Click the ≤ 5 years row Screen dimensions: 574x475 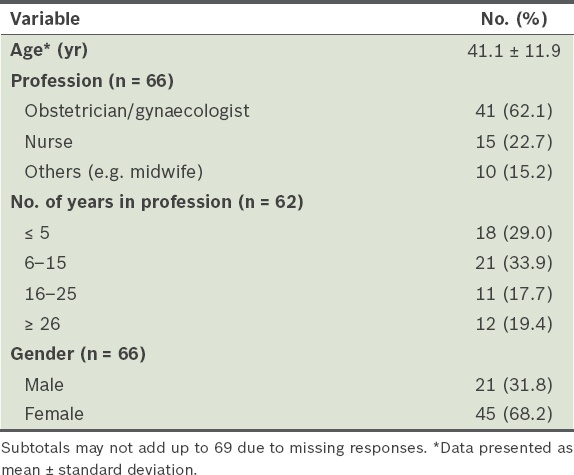(x=287, y=233)
